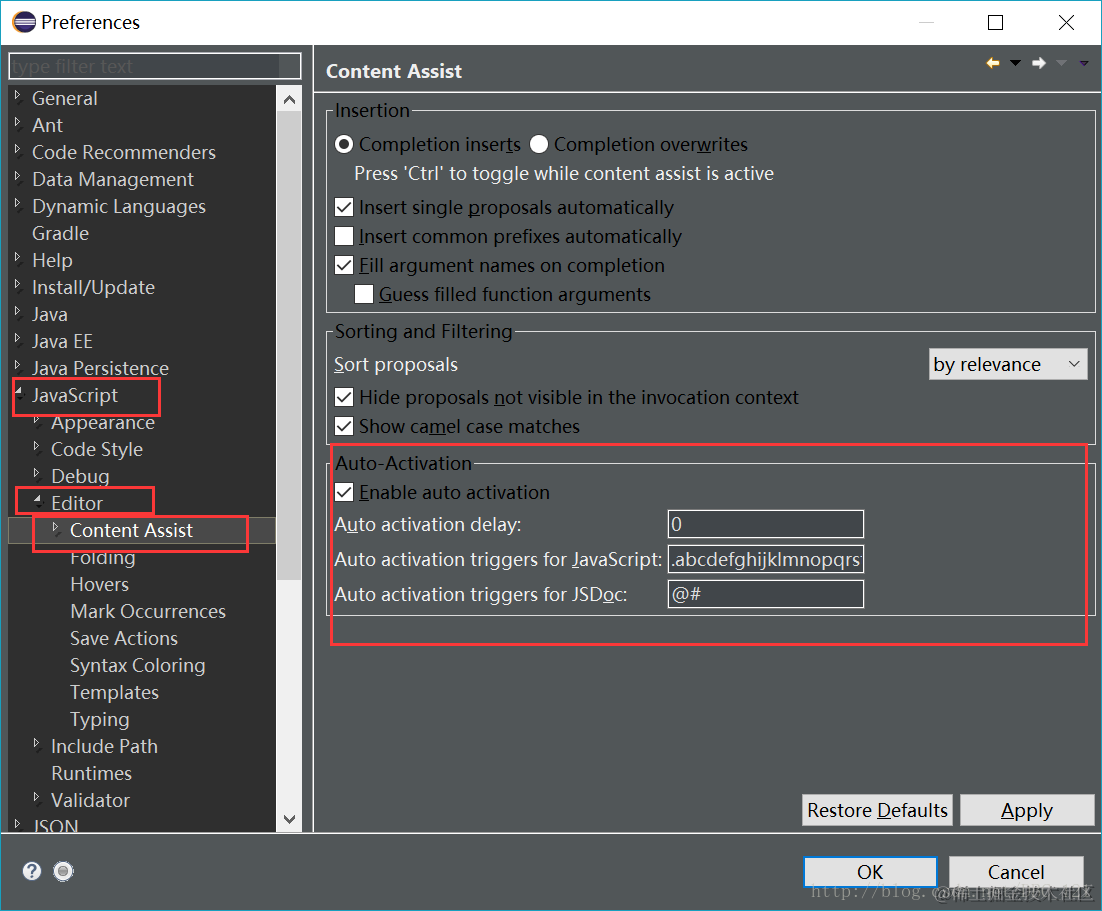Click the Apply button

tap(1027, 810)
